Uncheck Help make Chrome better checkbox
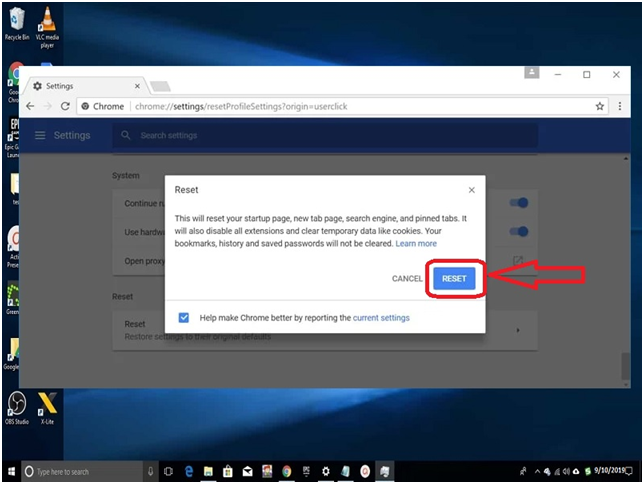644x484 pixels. 184,318
